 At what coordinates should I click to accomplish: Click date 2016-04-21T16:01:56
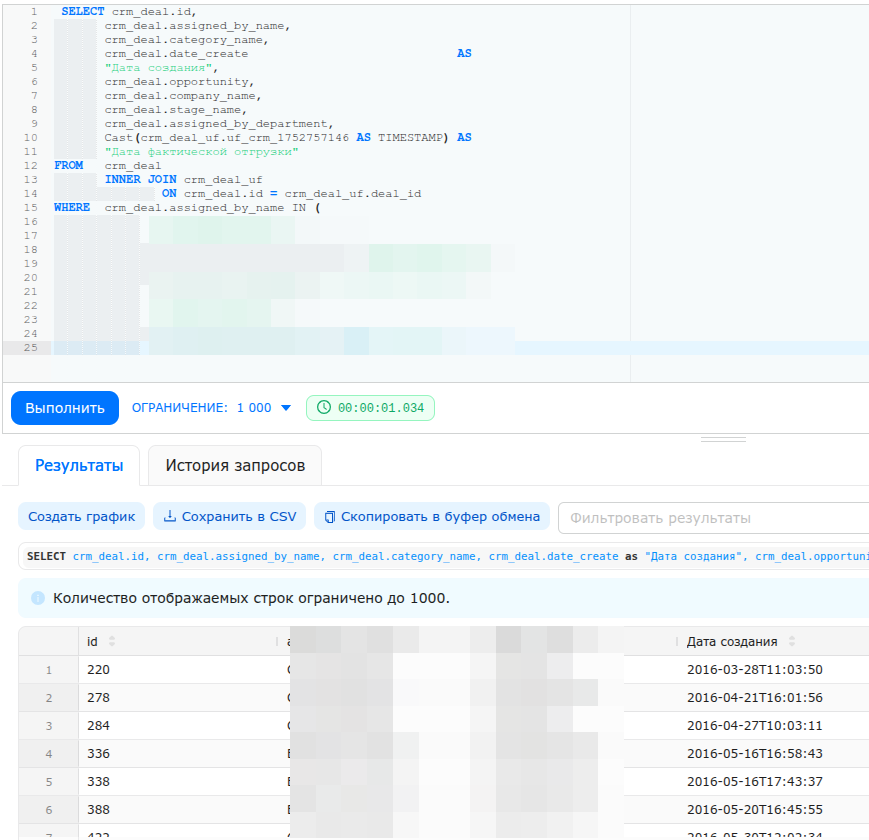click(x=754, y=698)
